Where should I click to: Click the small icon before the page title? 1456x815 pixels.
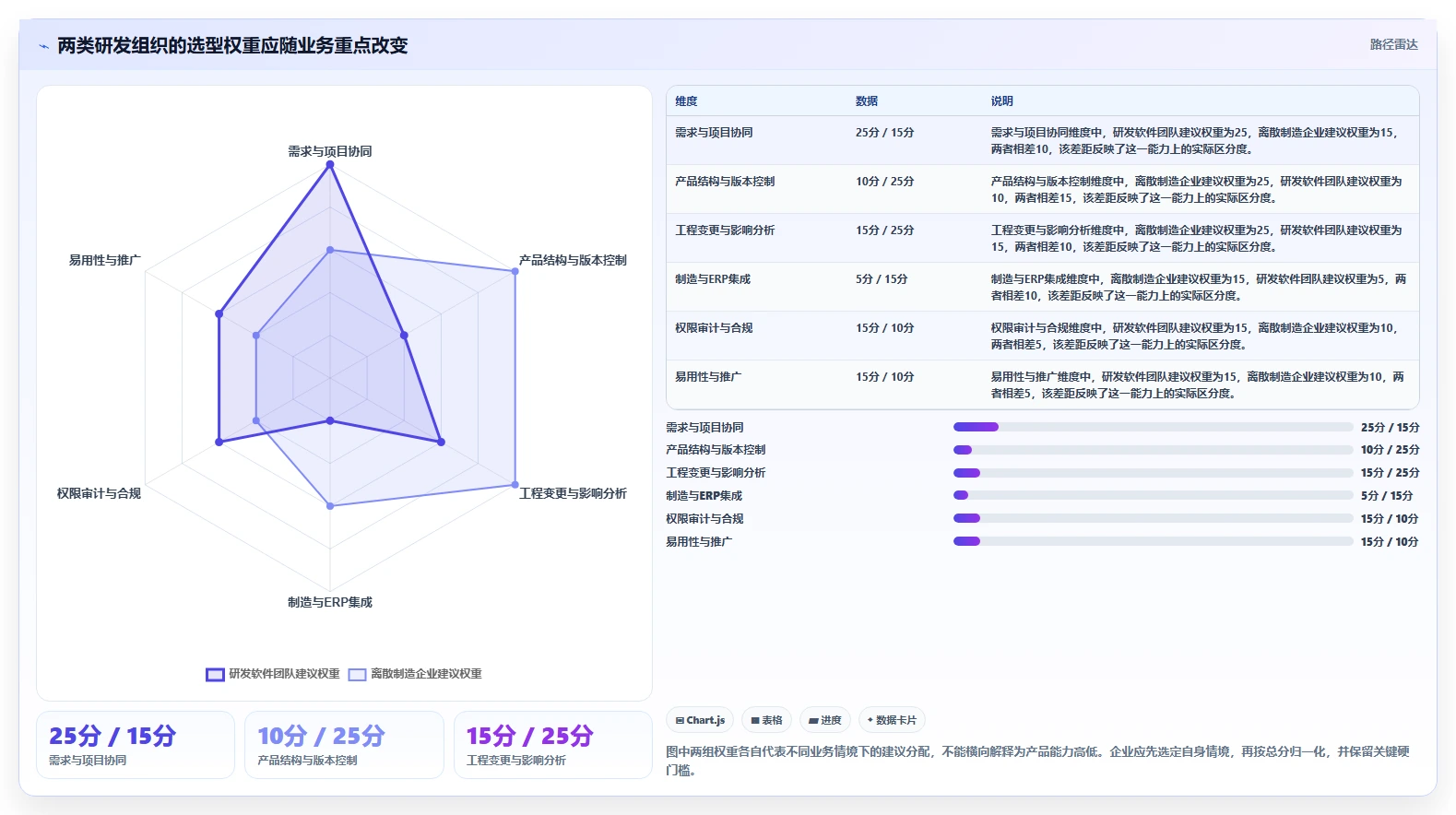[43, 46]
